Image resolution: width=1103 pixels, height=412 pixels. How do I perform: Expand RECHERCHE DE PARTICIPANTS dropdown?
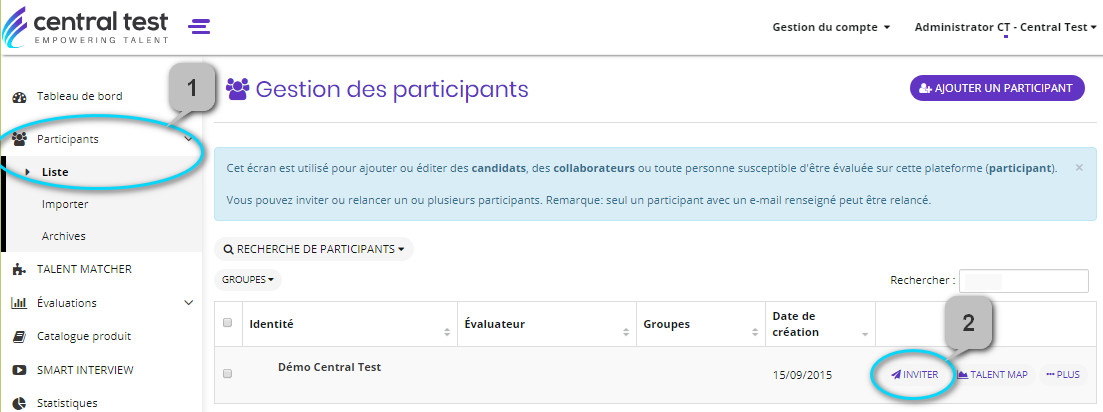[314, 249]
